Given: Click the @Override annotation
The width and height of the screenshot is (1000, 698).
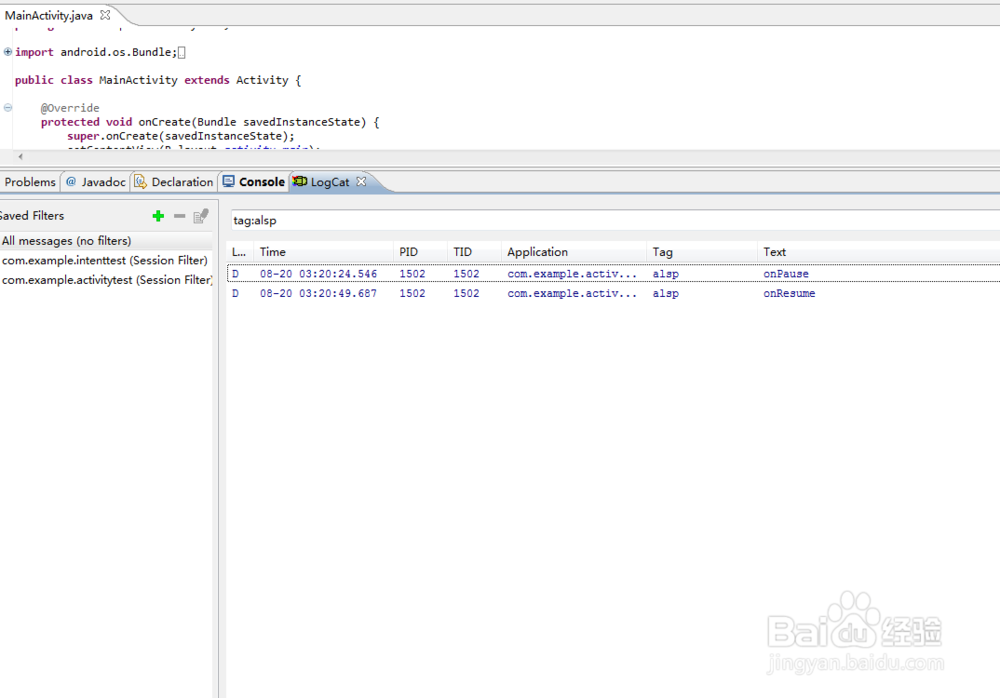Looking at the screenshot, I should pyautogui.click(x=70, y=108).
